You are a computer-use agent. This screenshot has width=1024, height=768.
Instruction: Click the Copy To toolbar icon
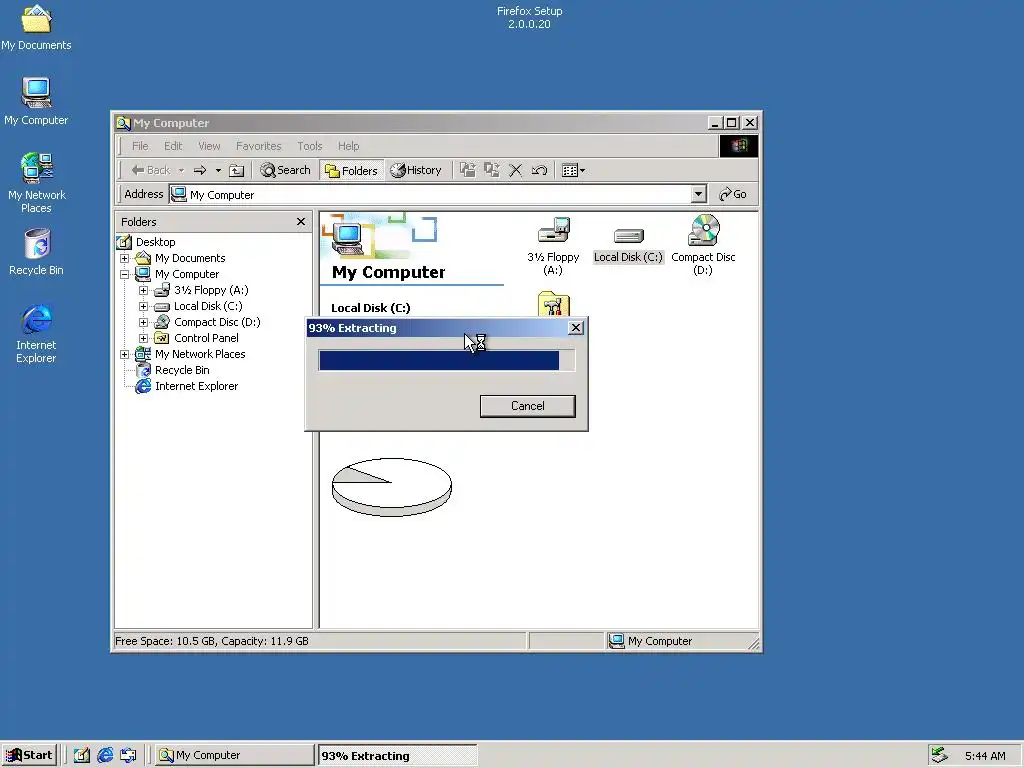pos(492,170)
